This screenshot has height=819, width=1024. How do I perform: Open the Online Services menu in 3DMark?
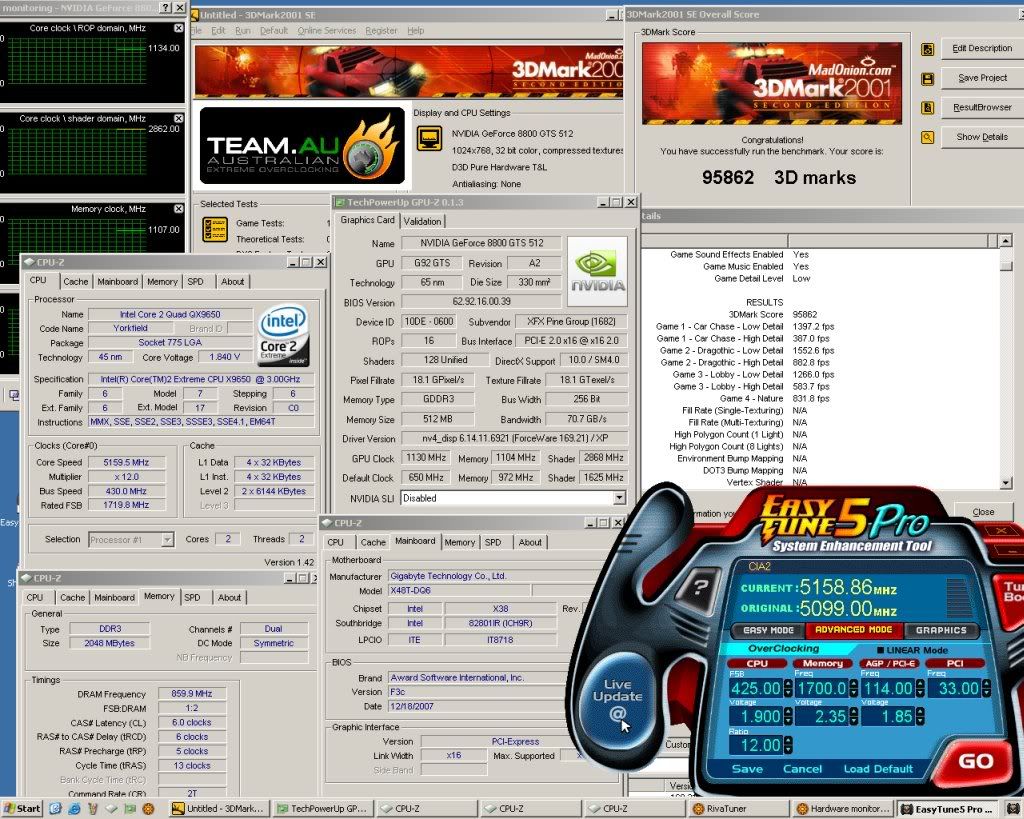click(x=327, y=31)
